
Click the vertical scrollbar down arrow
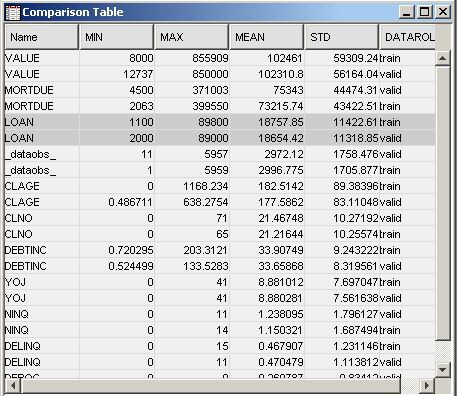(x=443, y=369)
